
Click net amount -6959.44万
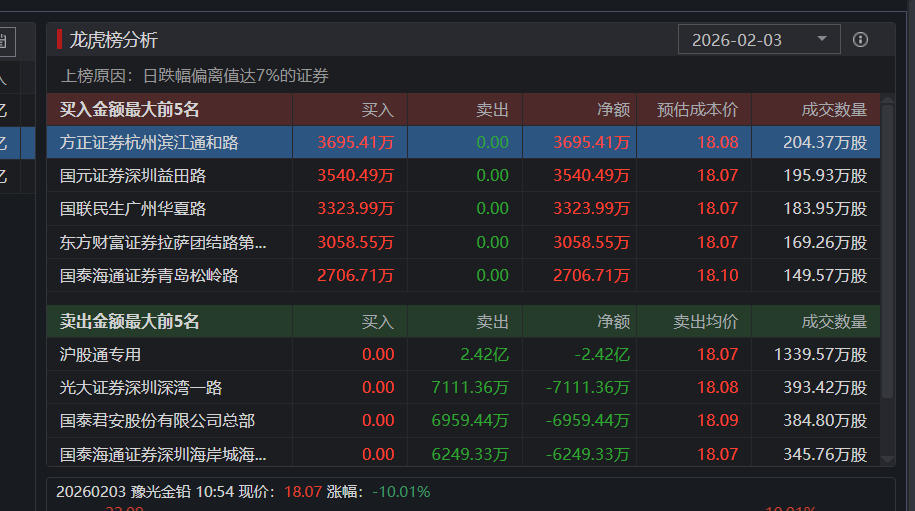click(588, 421)
